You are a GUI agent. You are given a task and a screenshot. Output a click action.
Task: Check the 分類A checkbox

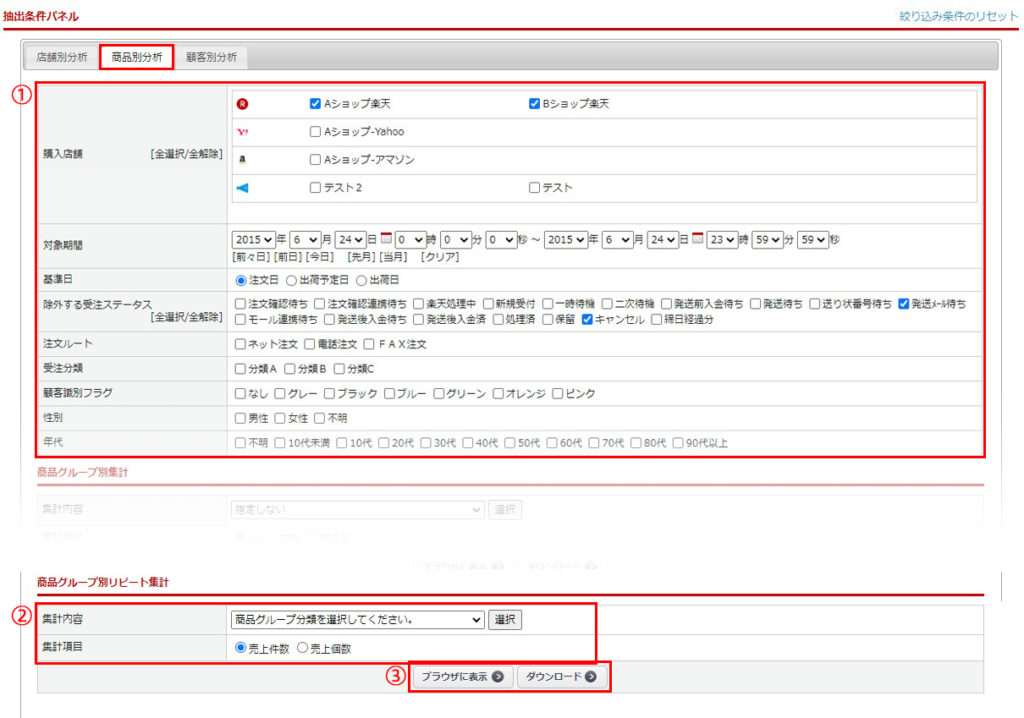click(x=240, y=369)
